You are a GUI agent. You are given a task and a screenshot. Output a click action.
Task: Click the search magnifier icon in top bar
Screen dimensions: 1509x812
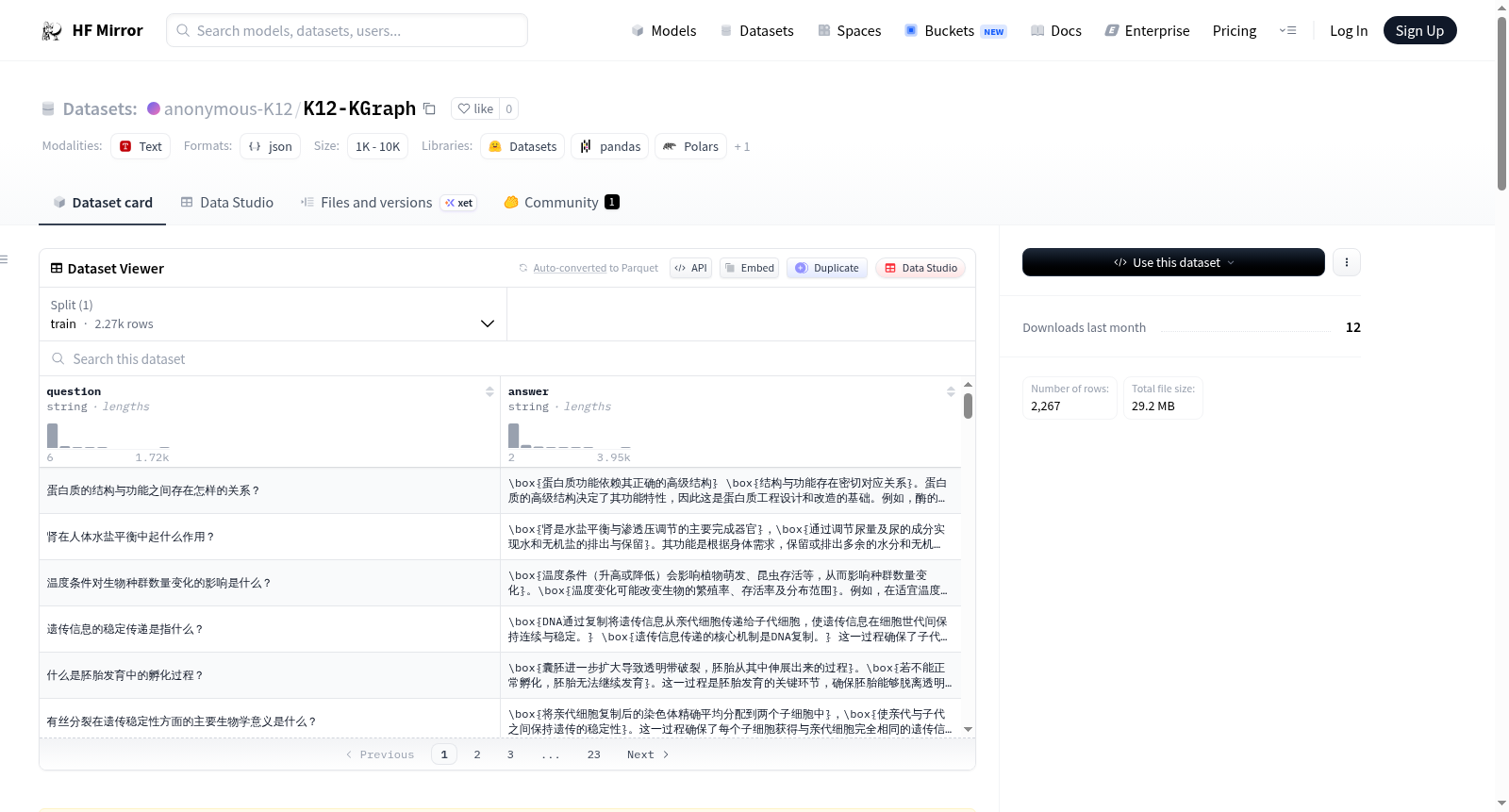coord(183,30)
